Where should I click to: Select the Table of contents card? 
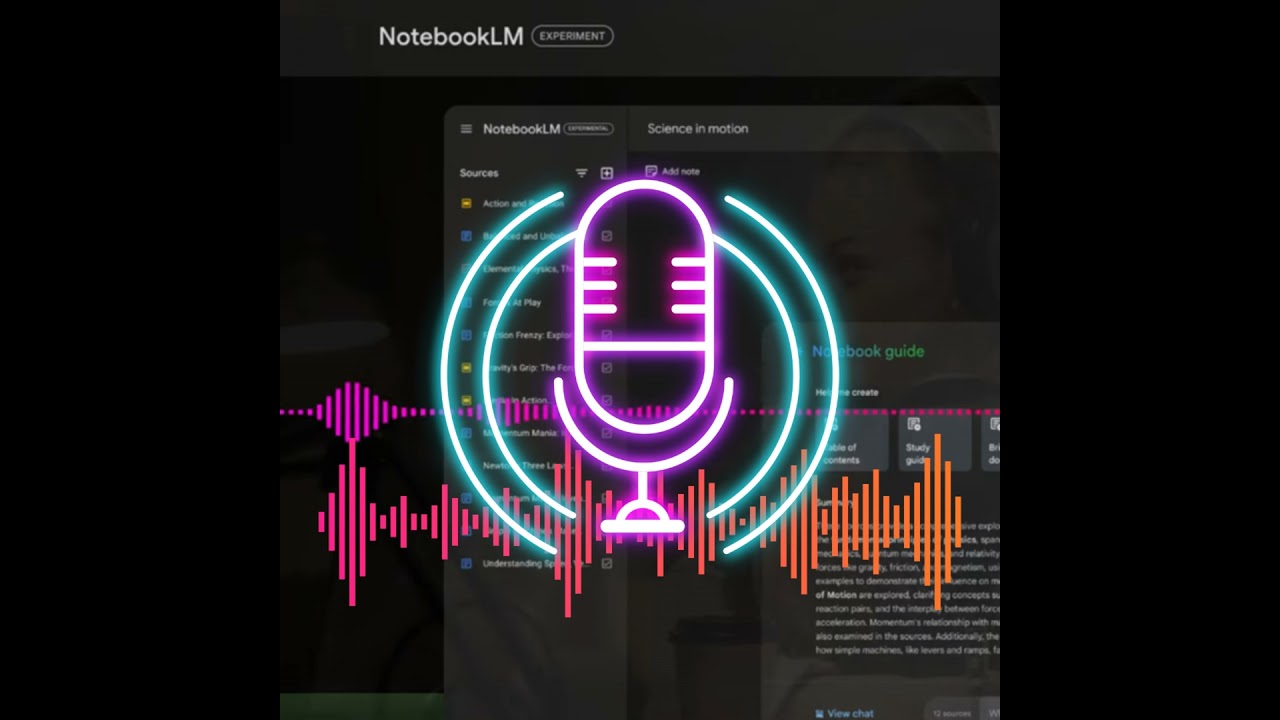point(852,442)
